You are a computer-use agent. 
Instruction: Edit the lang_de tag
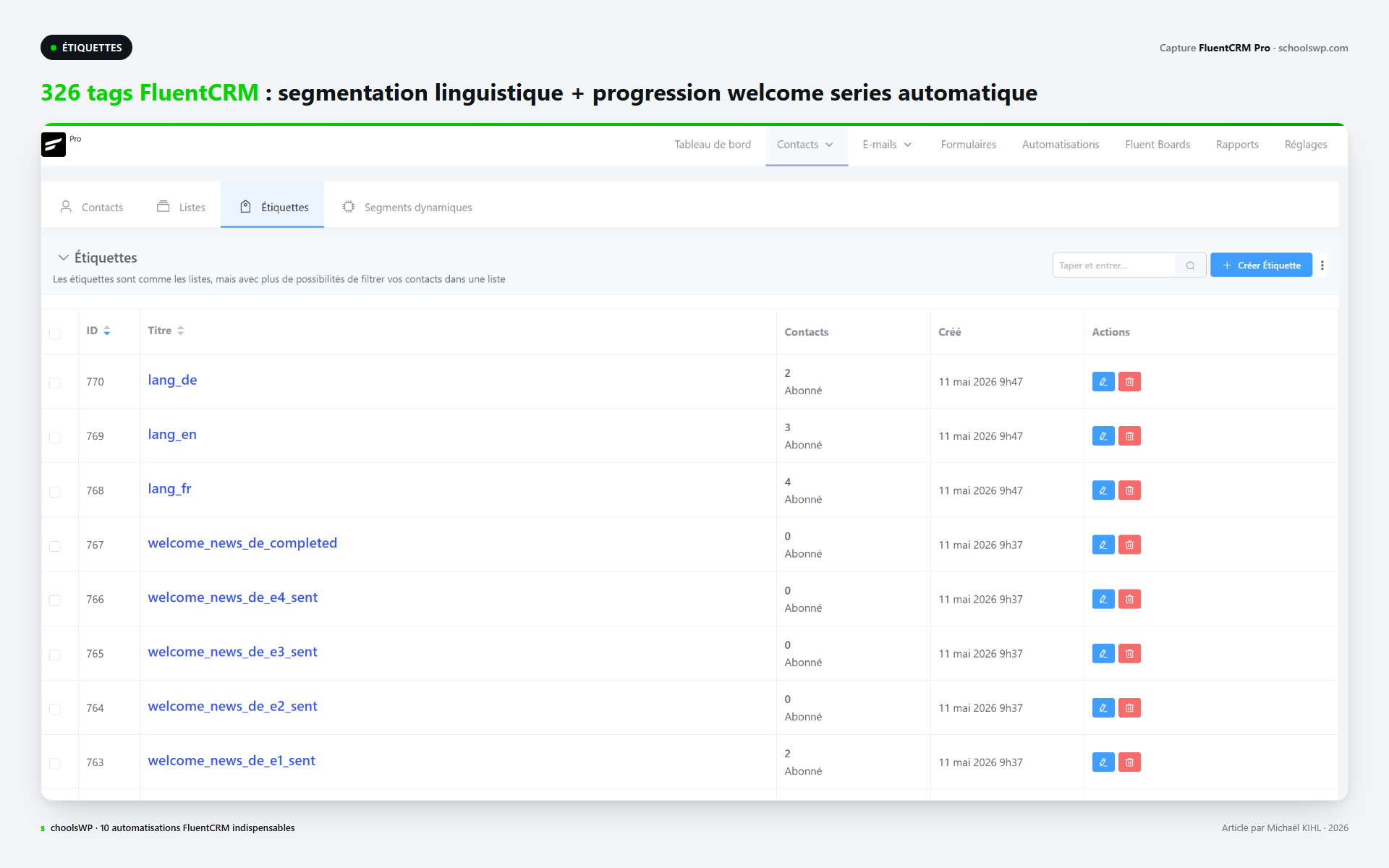(x=1103, y=382)
